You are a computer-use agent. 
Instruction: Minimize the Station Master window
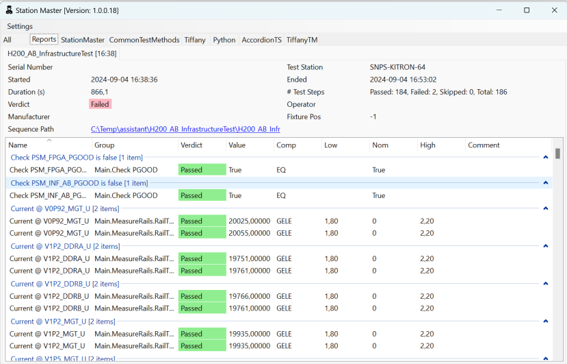pos(499,10)
